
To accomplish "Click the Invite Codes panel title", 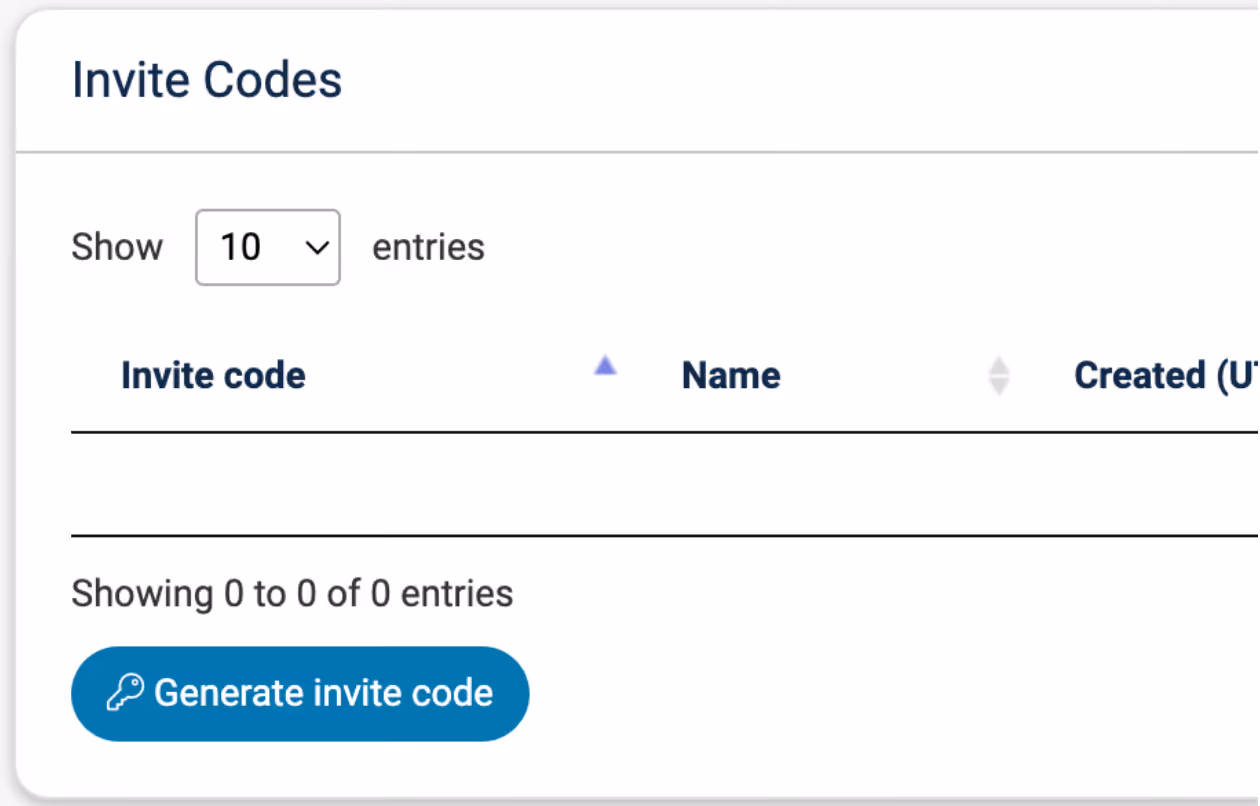I will [206, 79].
